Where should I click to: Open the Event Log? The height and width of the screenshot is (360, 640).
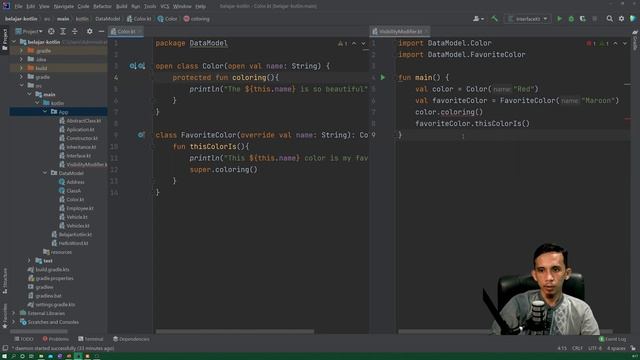point(612,339)
